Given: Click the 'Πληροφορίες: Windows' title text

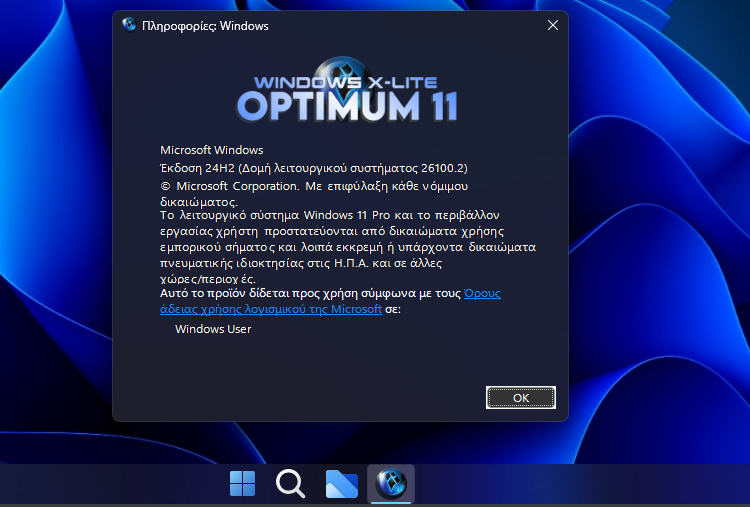Looking at the screenshot, I should 205,26.
